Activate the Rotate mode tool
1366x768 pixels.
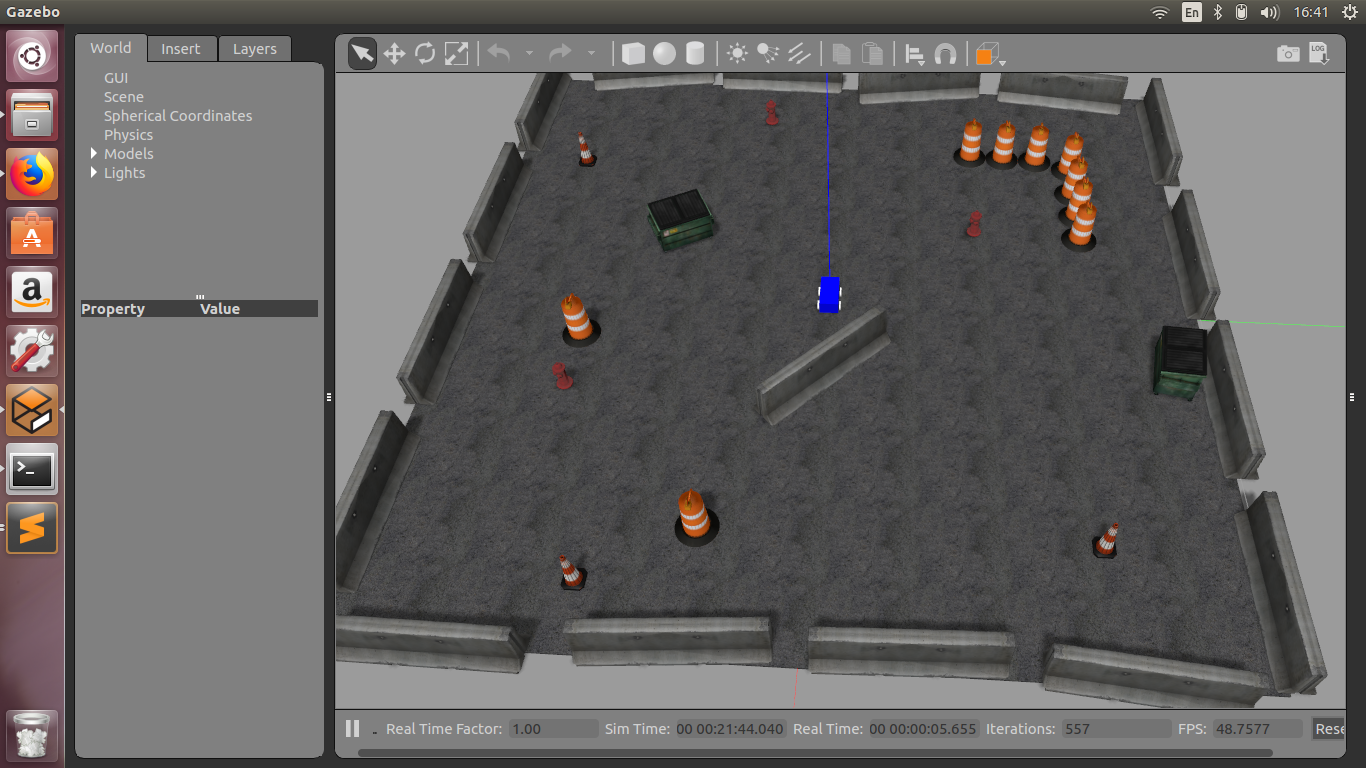(425, 53)
